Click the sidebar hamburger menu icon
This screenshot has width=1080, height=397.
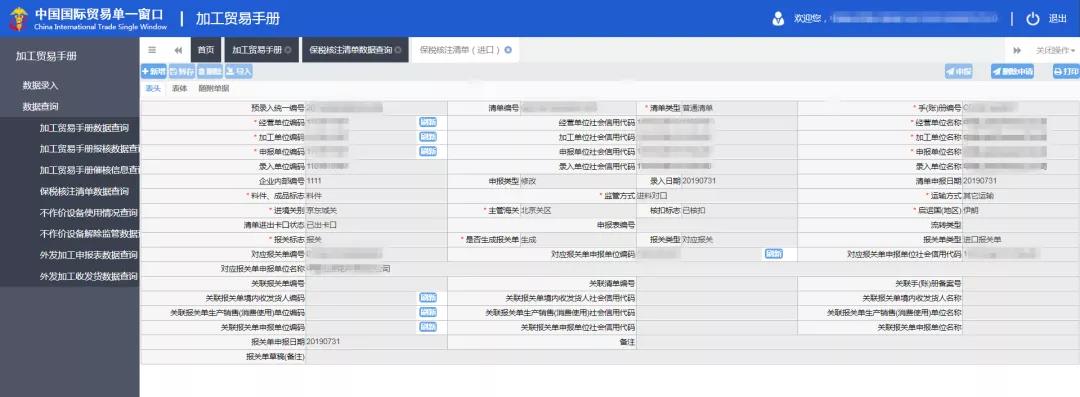tap(152, 50)
